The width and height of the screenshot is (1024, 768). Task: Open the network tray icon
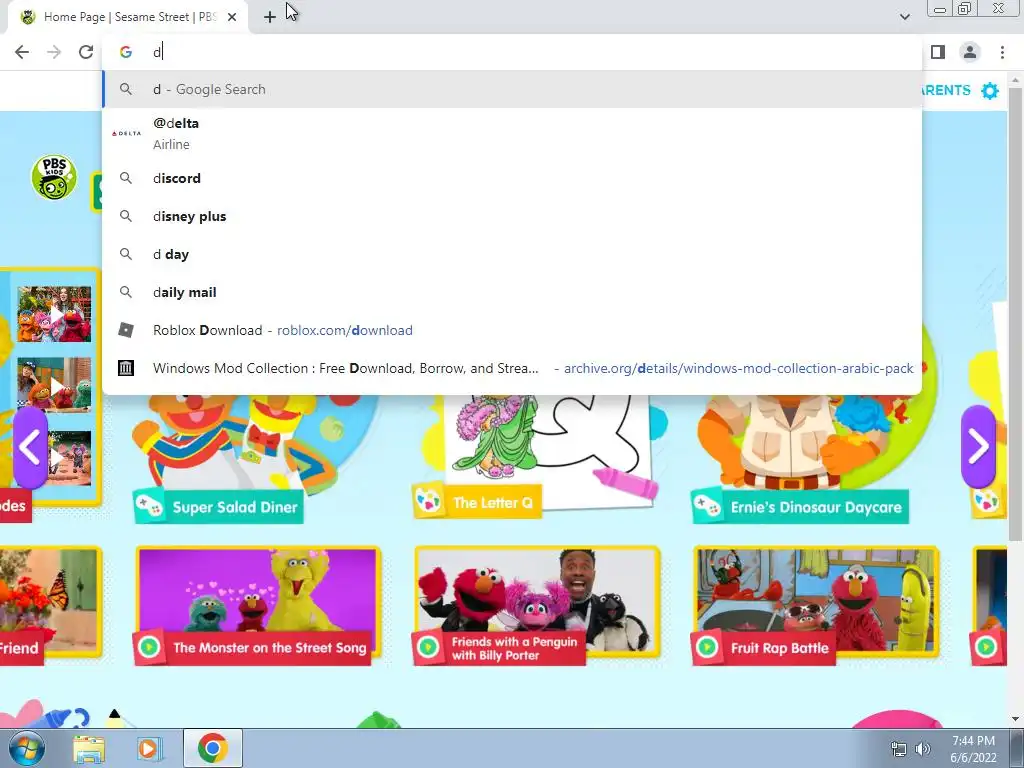899,749
